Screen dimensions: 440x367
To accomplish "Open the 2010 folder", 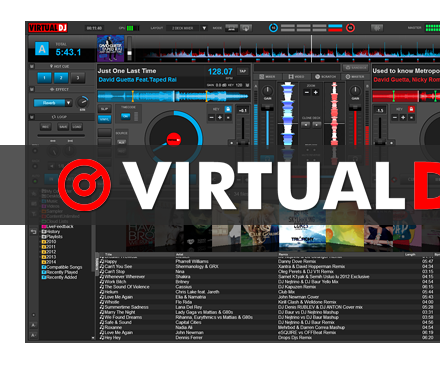I will [x=49, y=242].
